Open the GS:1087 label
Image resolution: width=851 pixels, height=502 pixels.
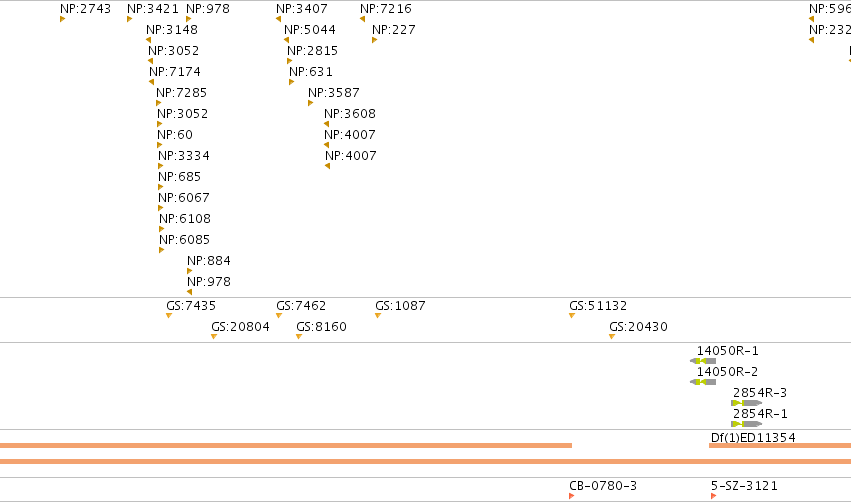point(401,306)
